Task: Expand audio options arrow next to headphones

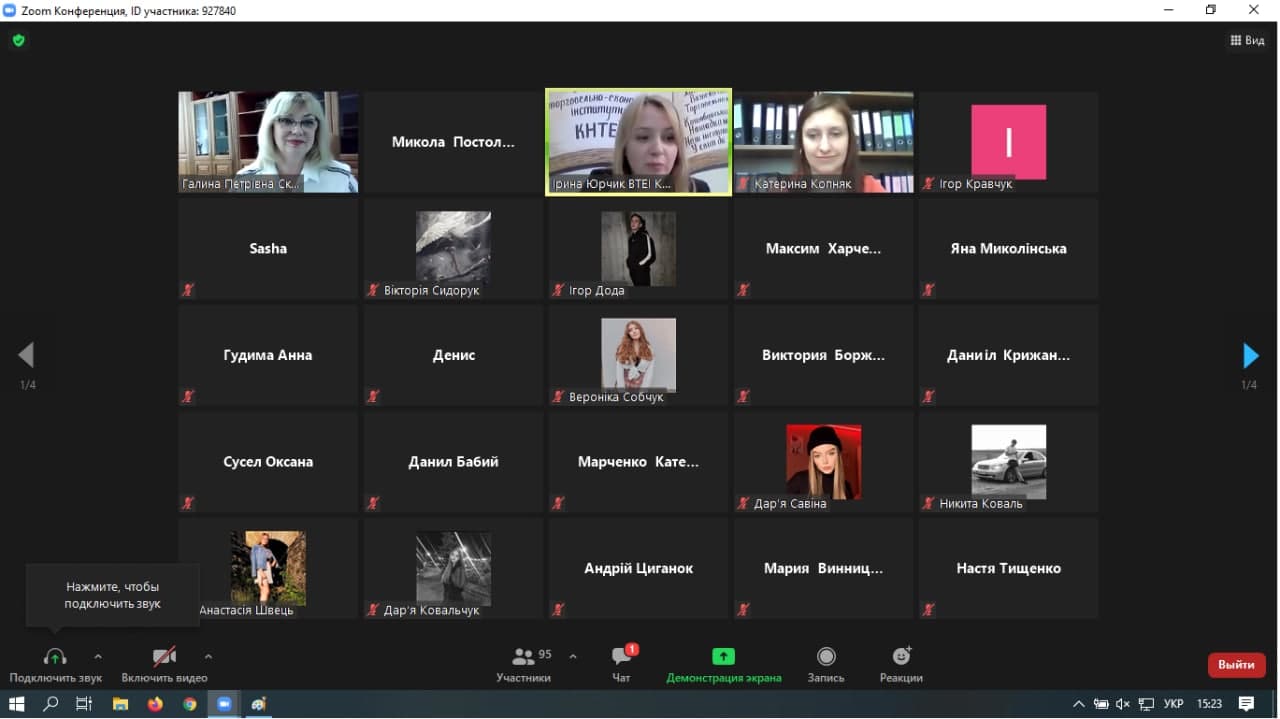Action: [97, 657]
